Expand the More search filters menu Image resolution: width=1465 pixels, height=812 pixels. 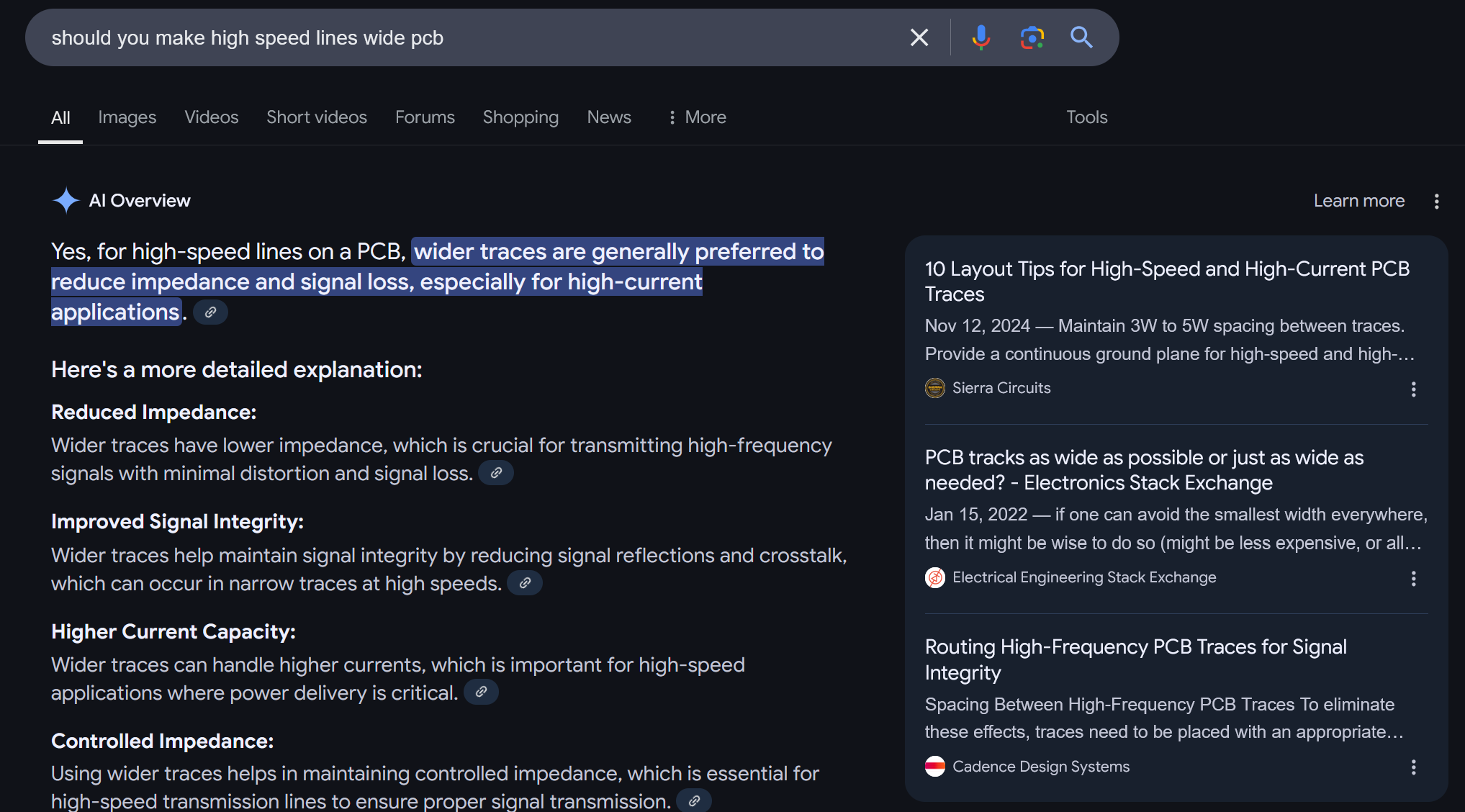(697, 117)
